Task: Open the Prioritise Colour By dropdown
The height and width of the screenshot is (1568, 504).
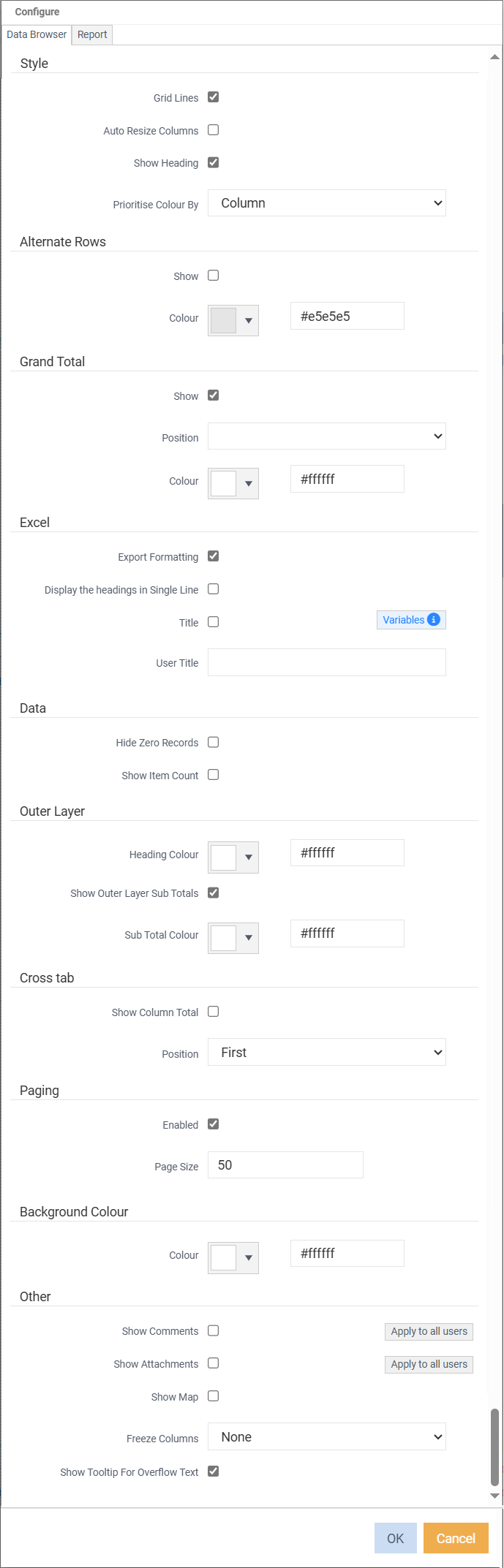Action: click(x=326, y=202)
